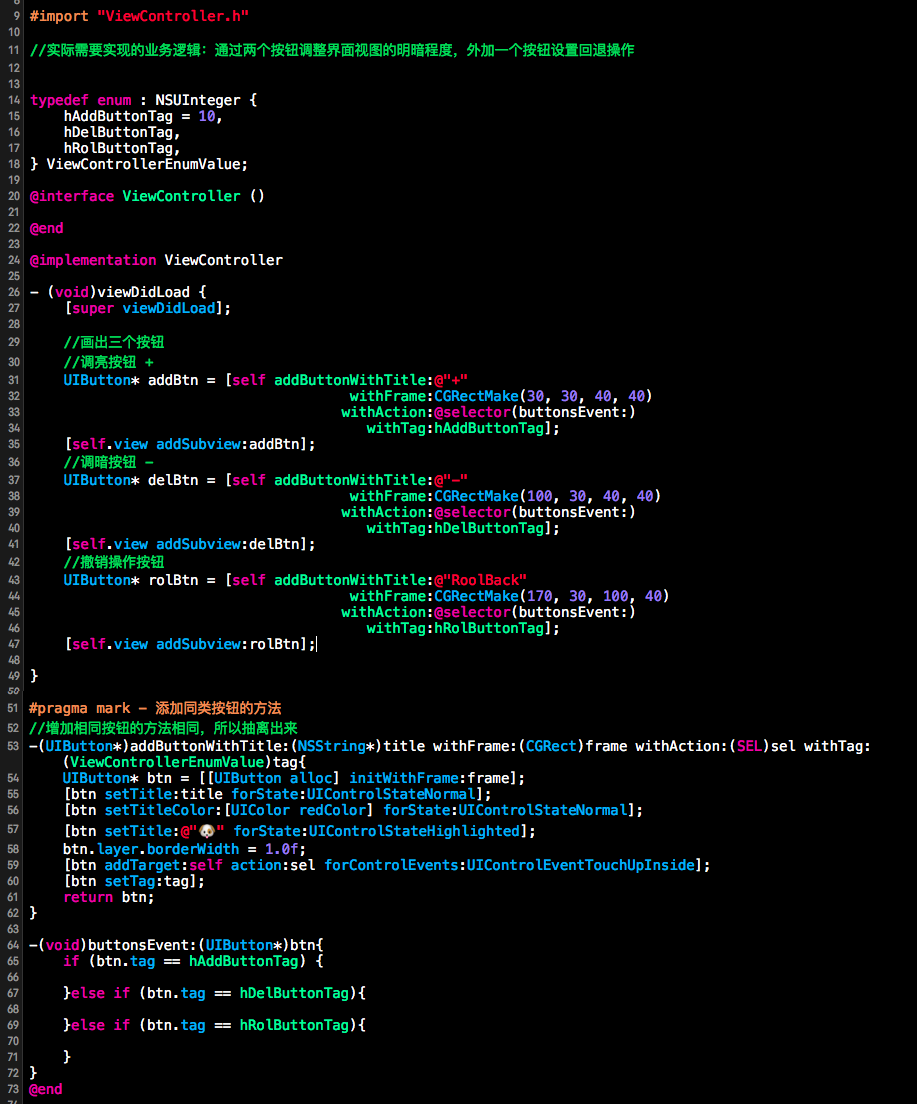Click 'CGRectMake(170, 30, 100, 40)' frame
This screenshot has width=917, height=1104.
pyautogui.click(x=551, y=596)
